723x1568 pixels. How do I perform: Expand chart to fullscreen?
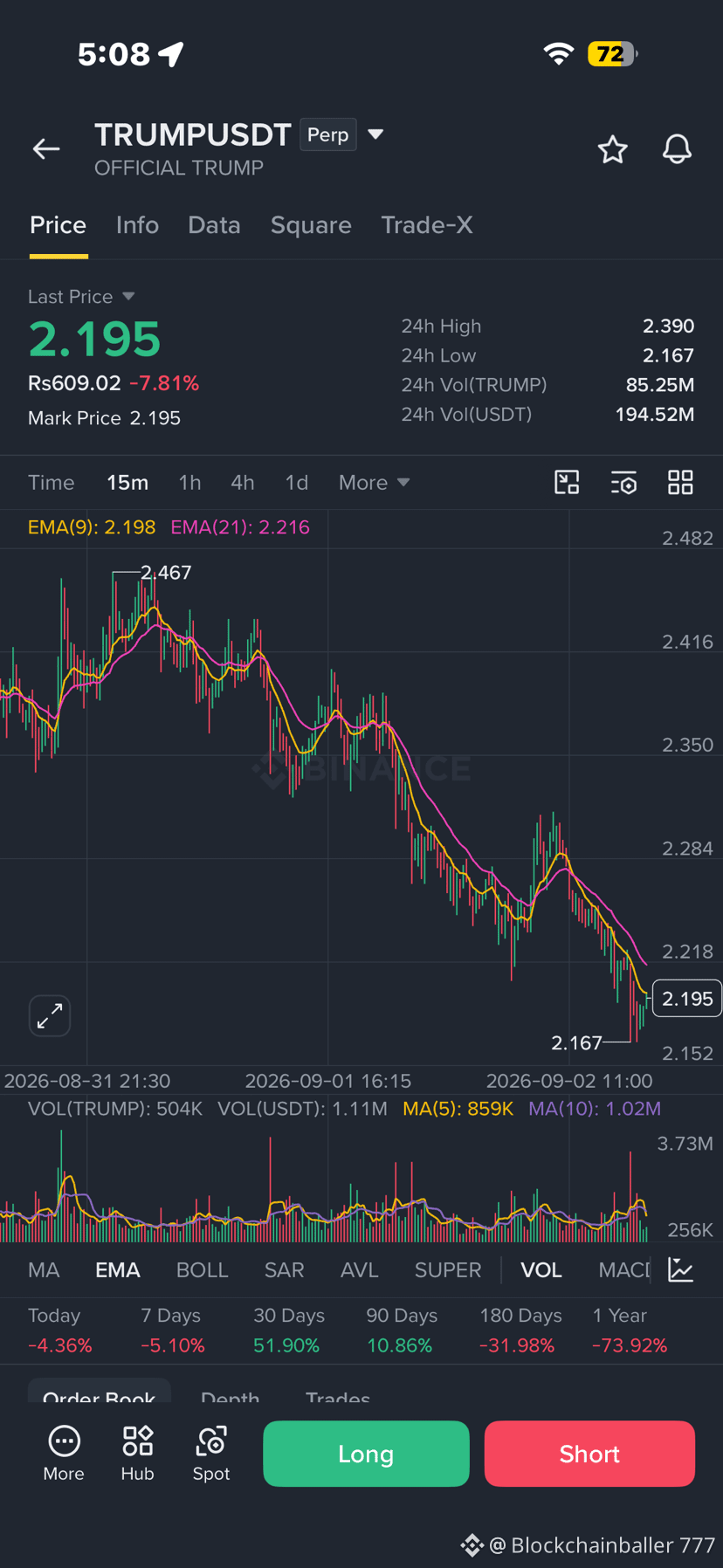click(50, 1015)
